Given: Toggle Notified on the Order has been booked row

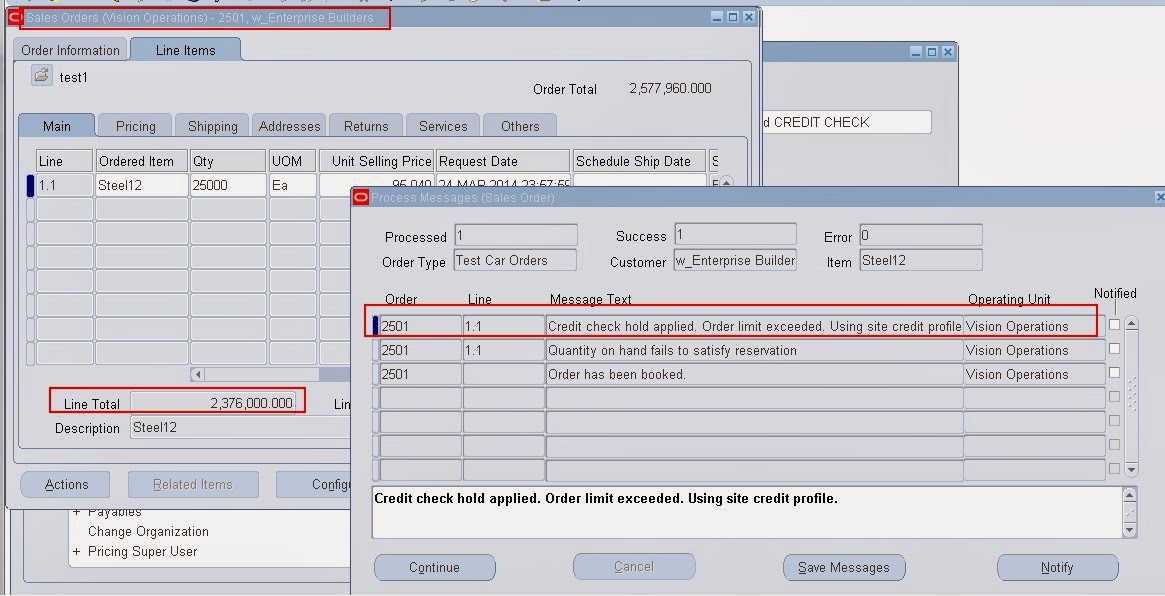Looking at the screenshot, I should pyautogui.click(x=1114, y=373).
